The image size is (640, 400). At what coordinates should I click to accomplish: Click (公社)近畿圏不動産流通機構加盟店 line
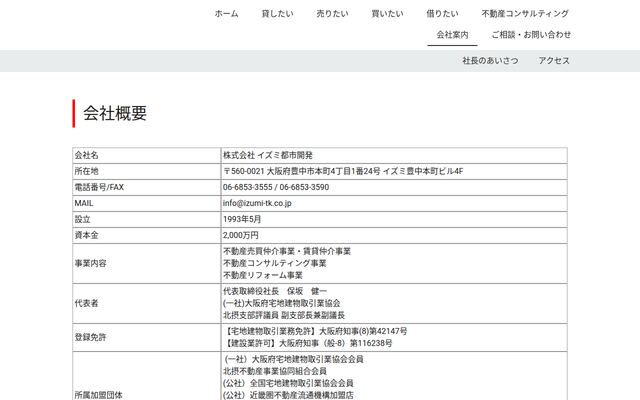pos(288,395)
